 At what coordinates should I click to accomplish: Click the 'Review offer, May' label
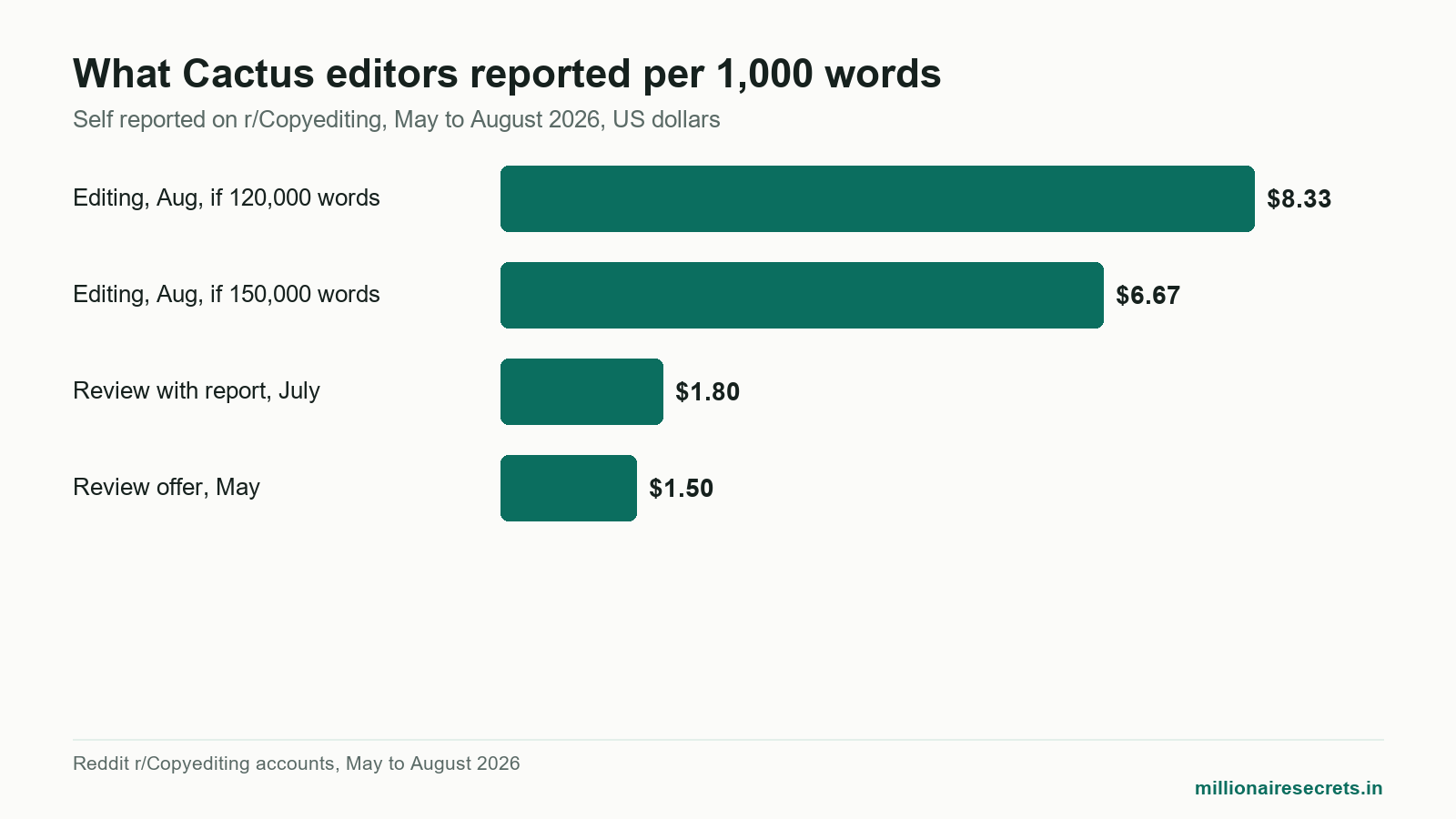tap(167, 488)
